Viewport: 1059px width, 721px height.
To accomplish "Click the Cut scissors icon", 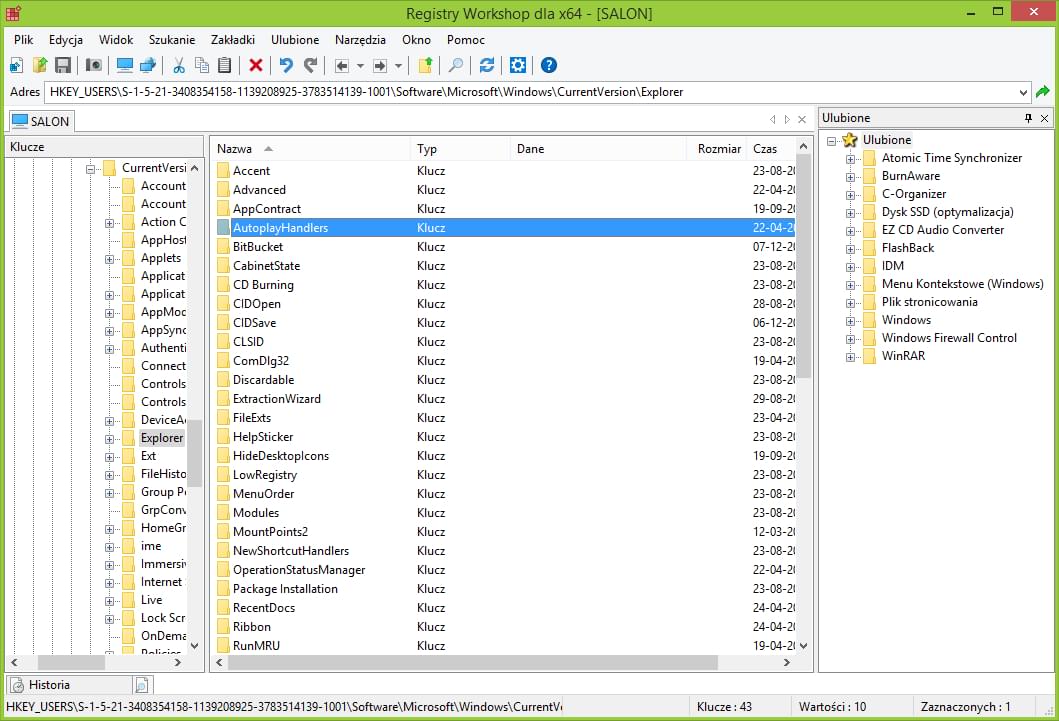I will pos(179,66).
